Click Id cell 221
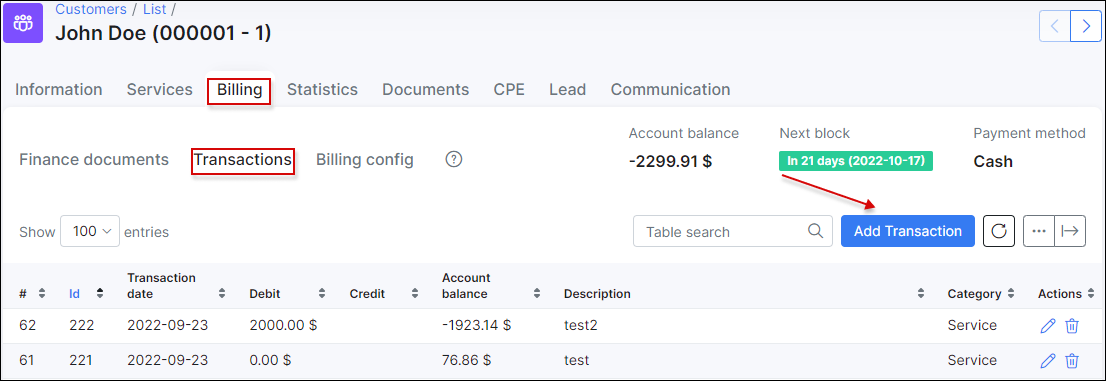 (x=81, y=361)
